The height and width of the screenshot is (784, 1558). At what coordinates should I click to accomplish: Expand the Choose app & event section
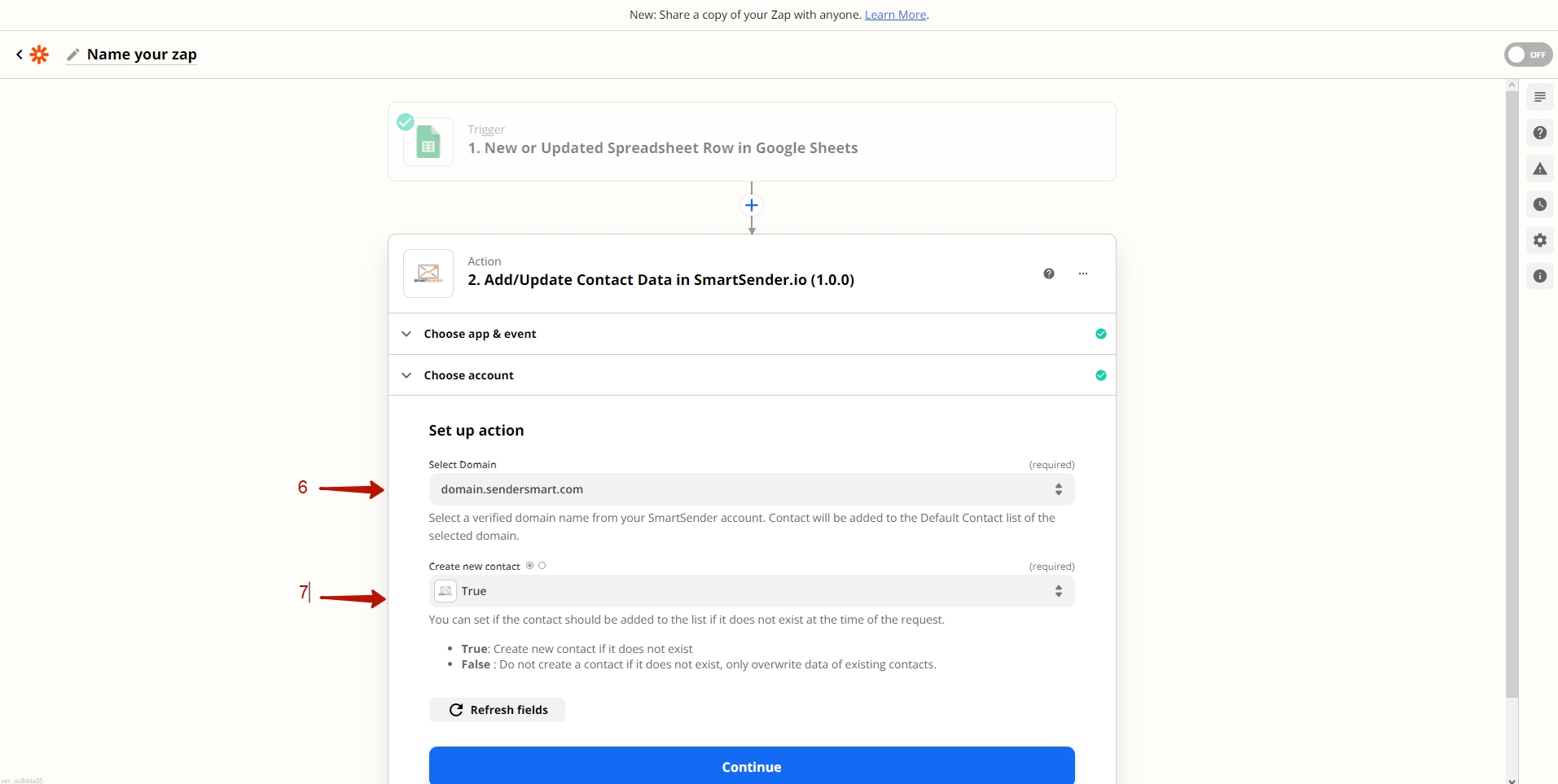[480, 334]
